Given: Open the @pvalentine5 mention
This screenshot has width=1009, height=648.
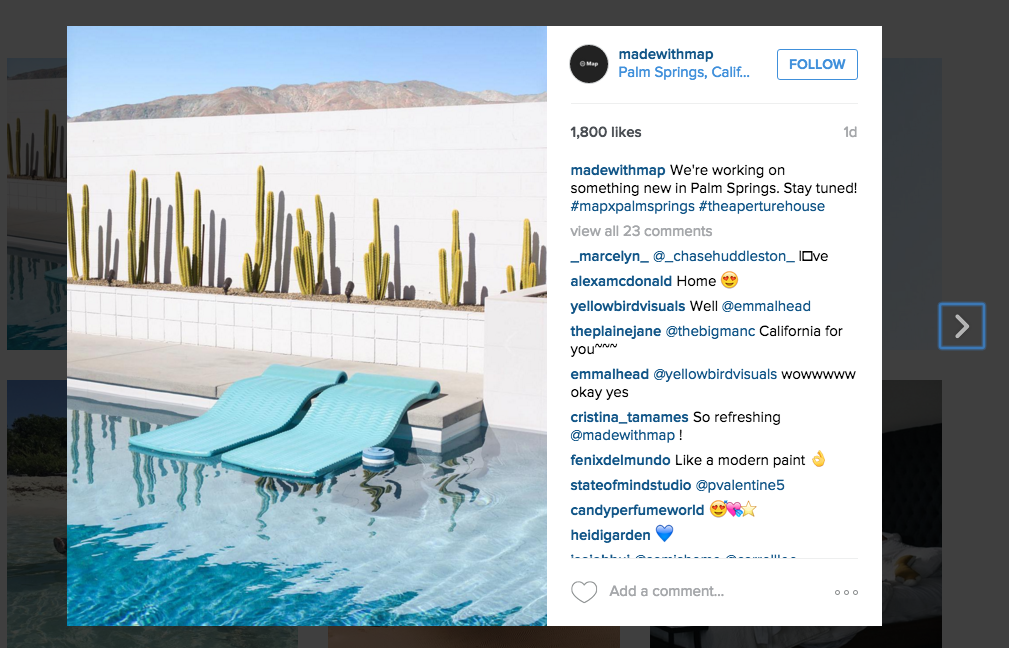Looking at the screenshot, I should 740,485.
